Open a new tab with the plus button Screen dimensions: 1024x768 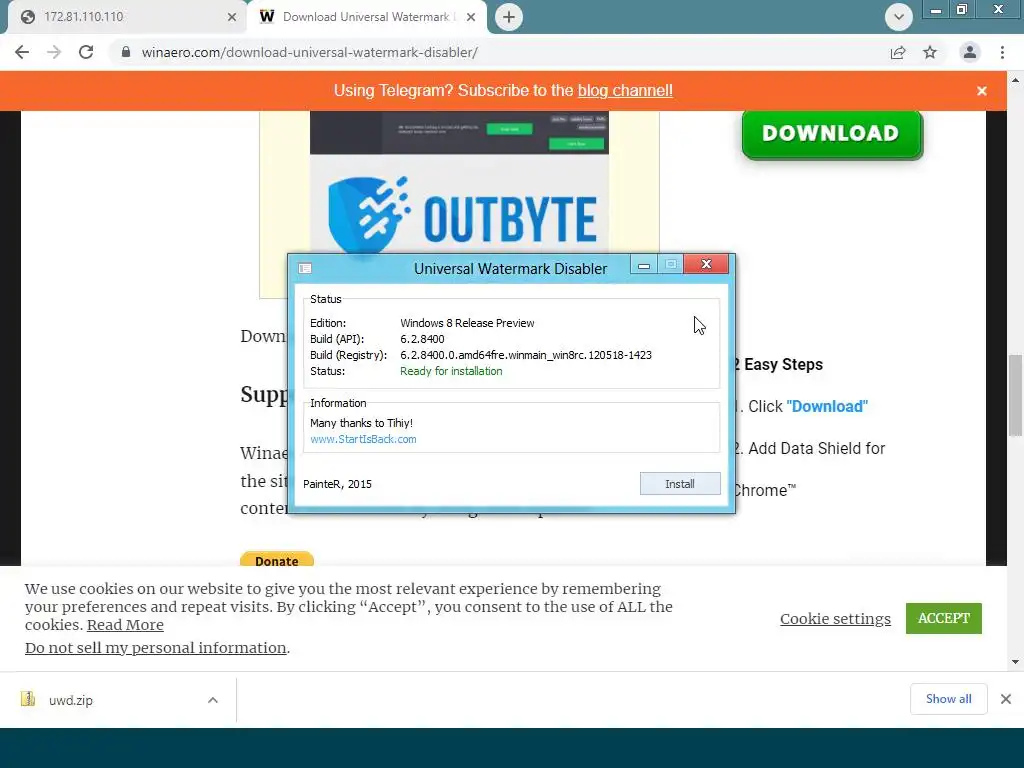tap(509, 17)
